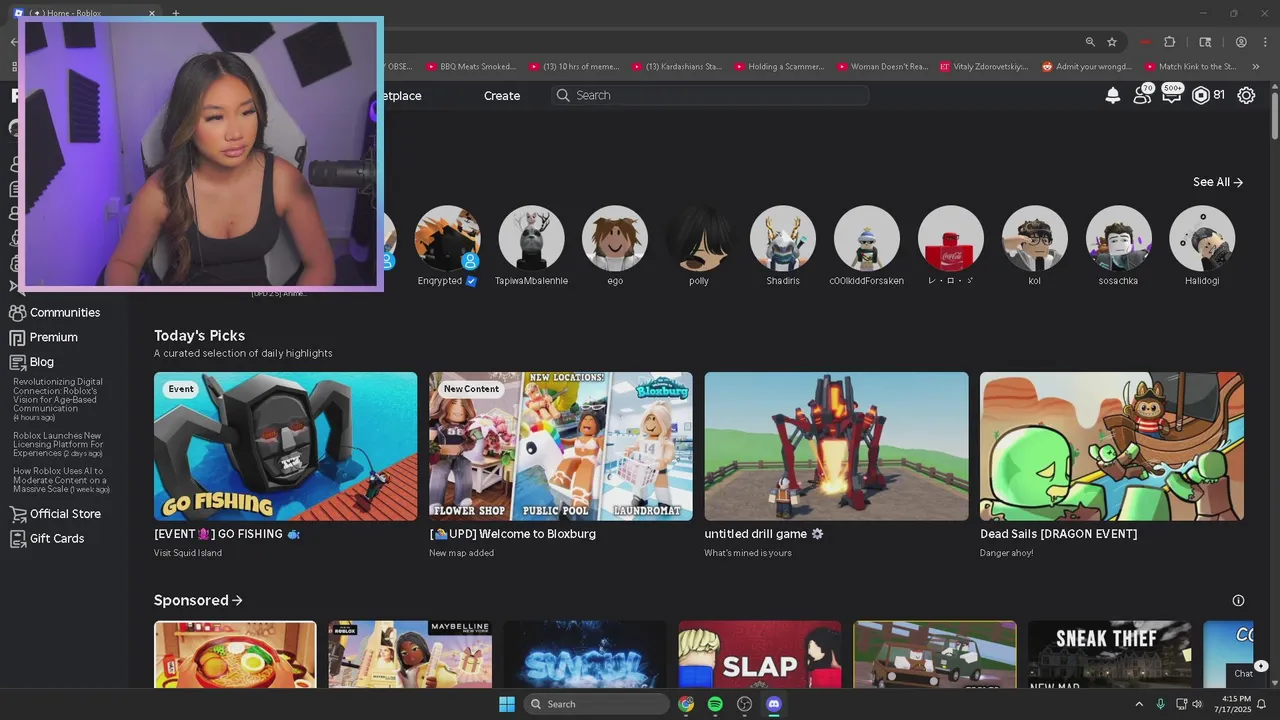This screenshot has width=1280, height=720.
Task: Click the Sponsored info circle icon
Action: (1238, 601)
